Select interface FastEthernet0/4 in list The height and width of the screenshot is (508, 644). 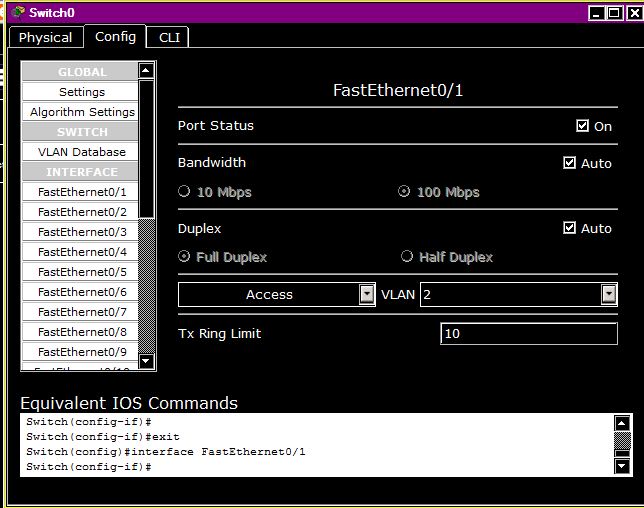point(80,252)
